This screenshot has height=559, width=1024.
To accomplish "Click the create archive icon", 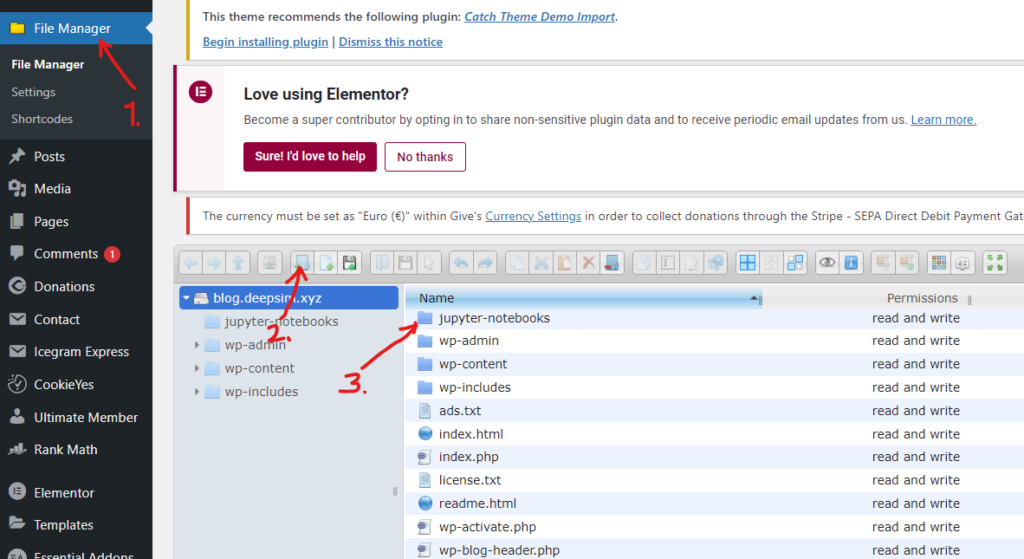I will point(906,263).
